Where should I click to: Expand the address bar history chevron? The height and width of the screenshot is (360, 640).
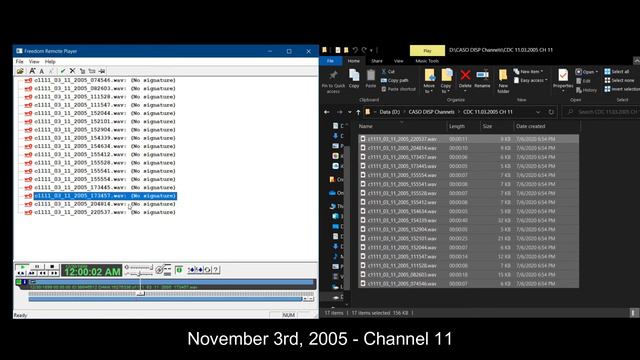tap(538, 112)
